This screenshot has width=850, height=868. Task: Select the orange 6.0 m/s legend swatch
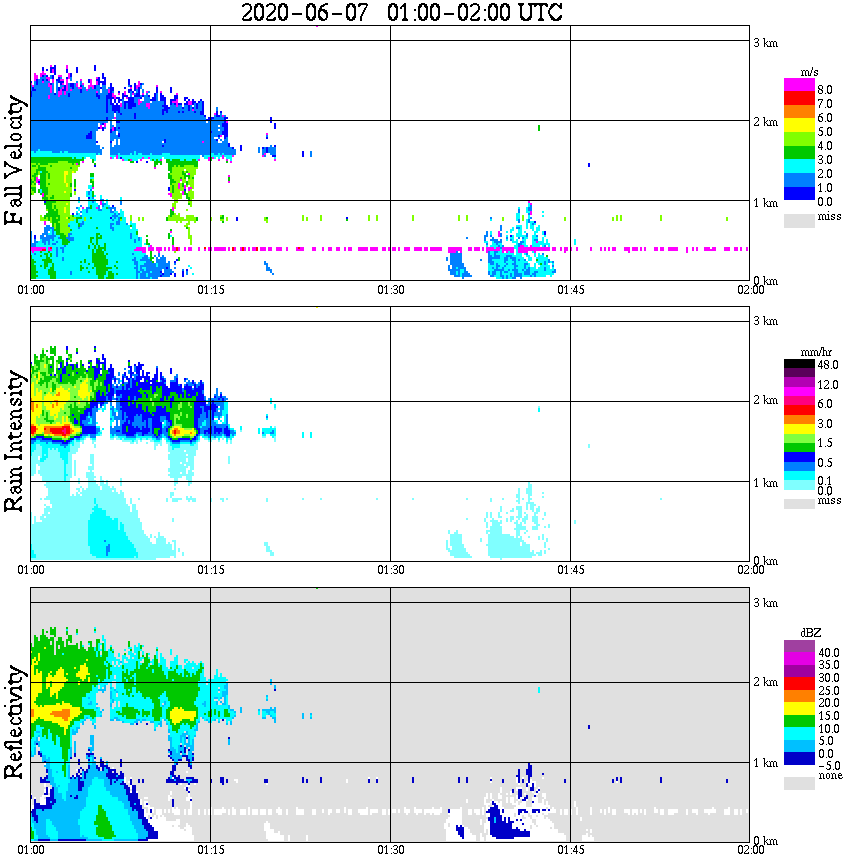[x=799, y=112]
